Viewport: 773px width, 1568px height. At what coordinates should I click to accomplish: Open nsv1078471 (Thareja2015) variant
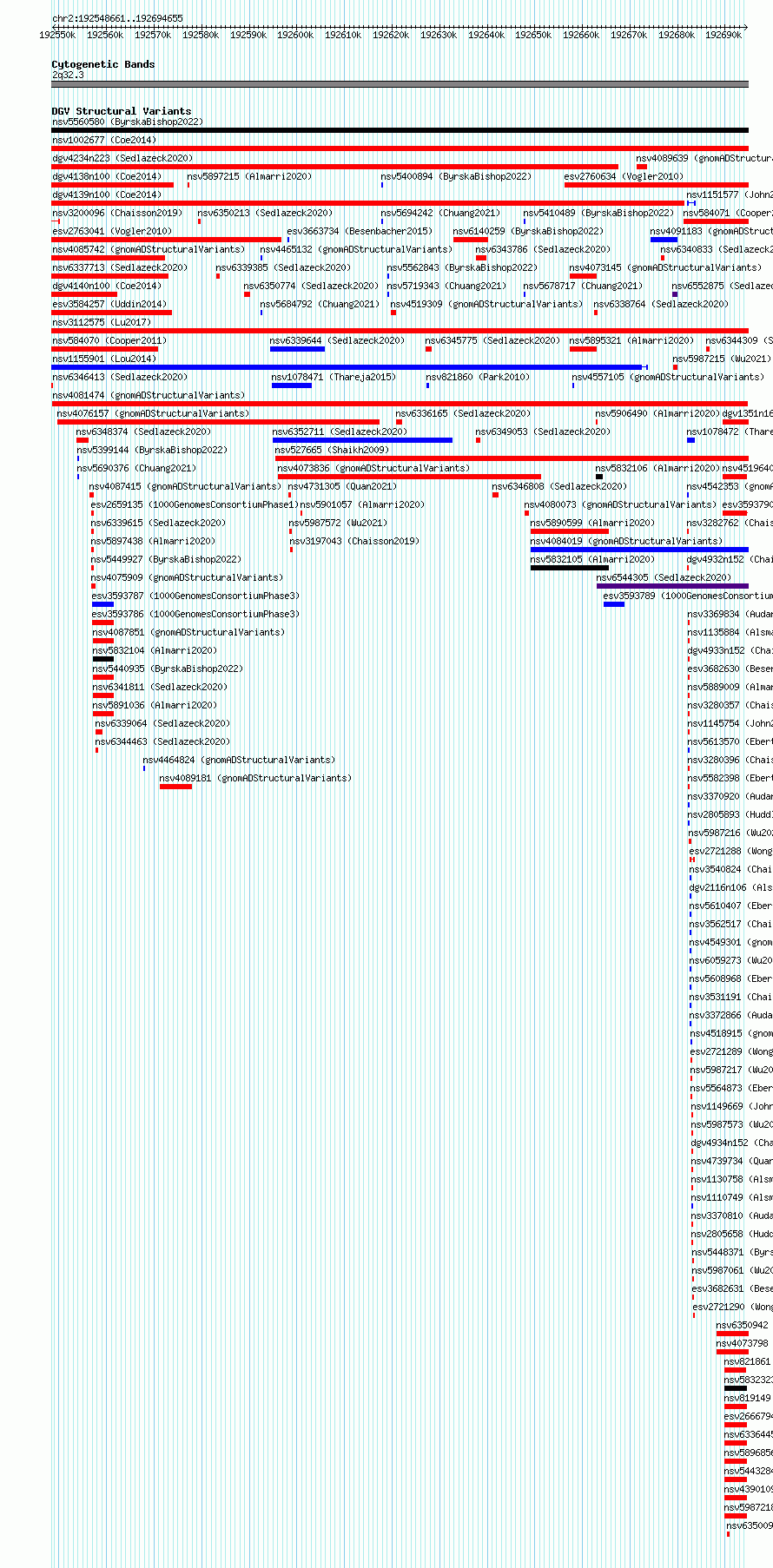(334, 377)
